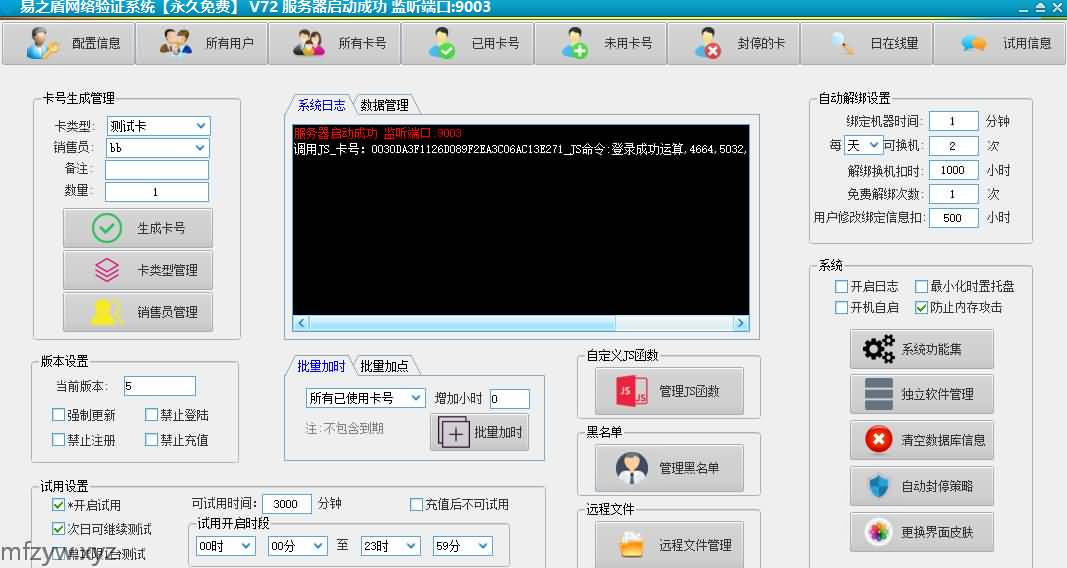Check the 开启日志 option
This screenshot has height=568, width=1067.
841,287
